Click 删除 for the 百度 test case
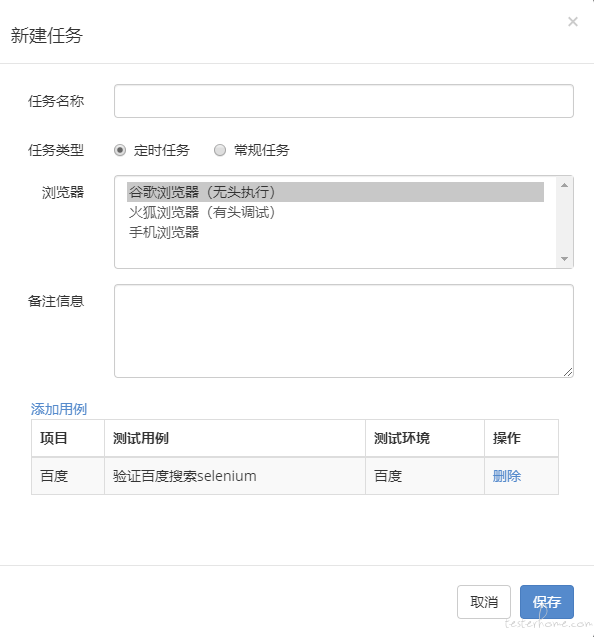The height and width of the screenshot is (637, 594). click(x=507, y=476)
